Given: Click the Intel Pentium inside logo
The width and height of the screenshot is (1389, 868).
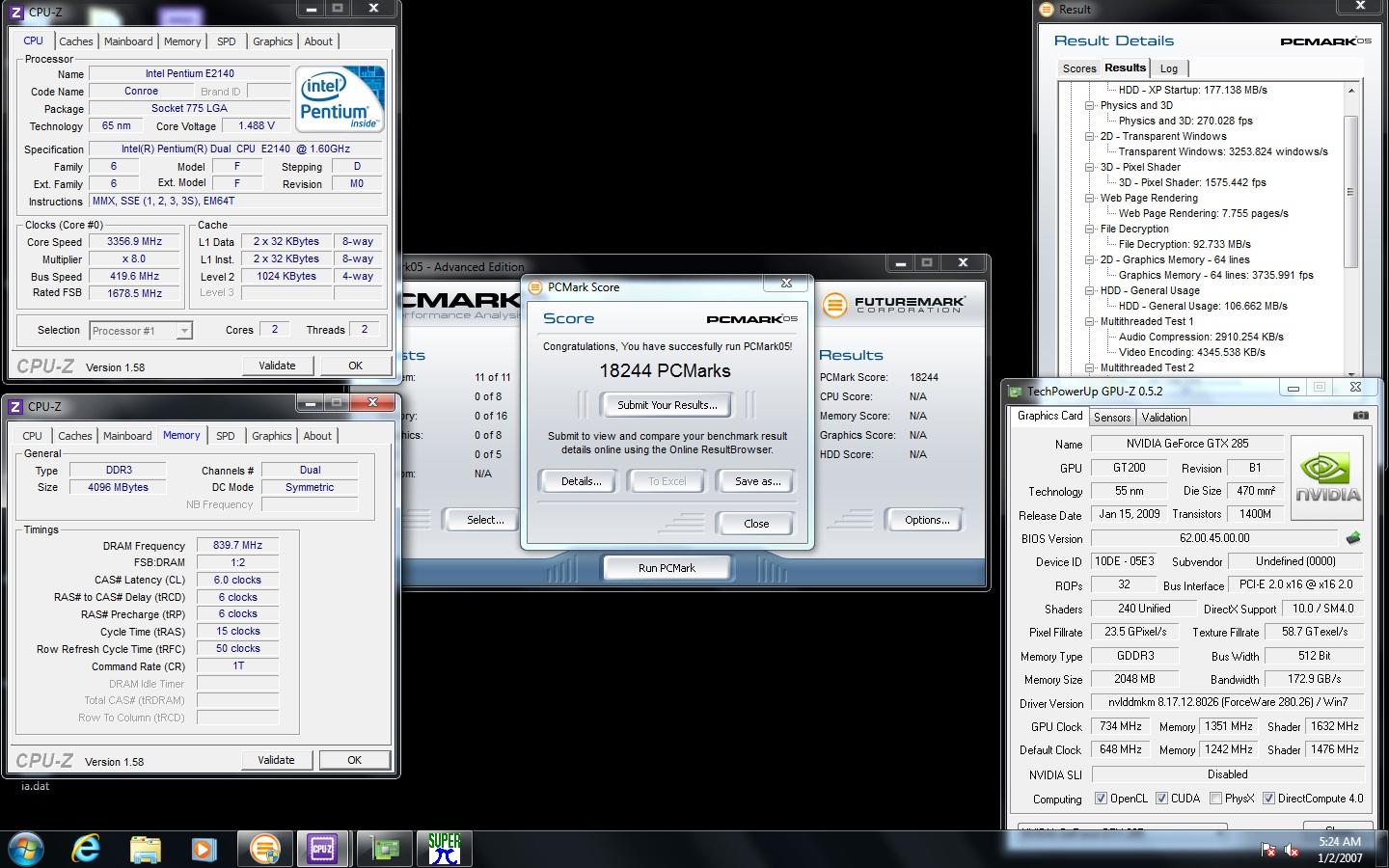Looking at the screenshot, I should pos(340,99).
